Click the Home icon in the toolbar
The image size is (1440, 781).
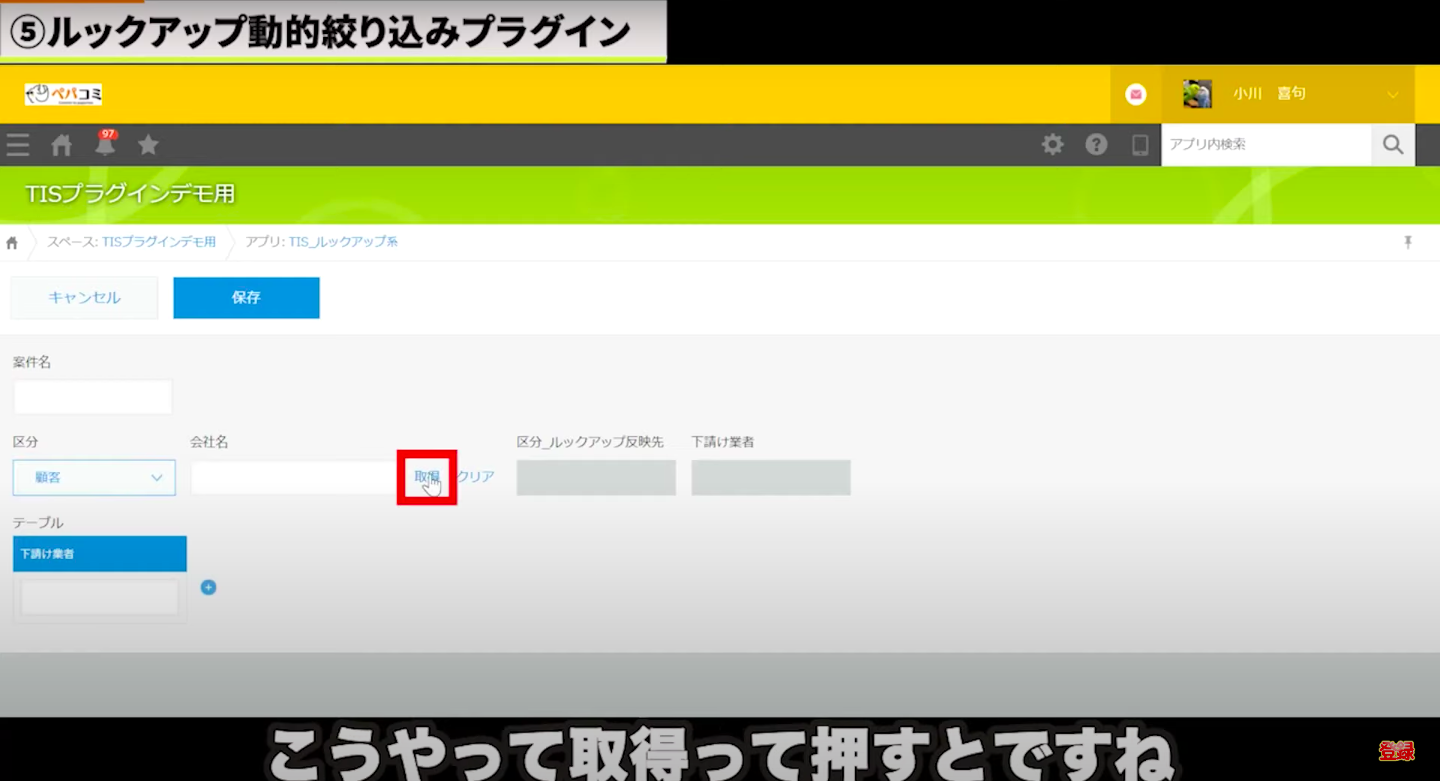pyautogui.click(x=60, y=145)
